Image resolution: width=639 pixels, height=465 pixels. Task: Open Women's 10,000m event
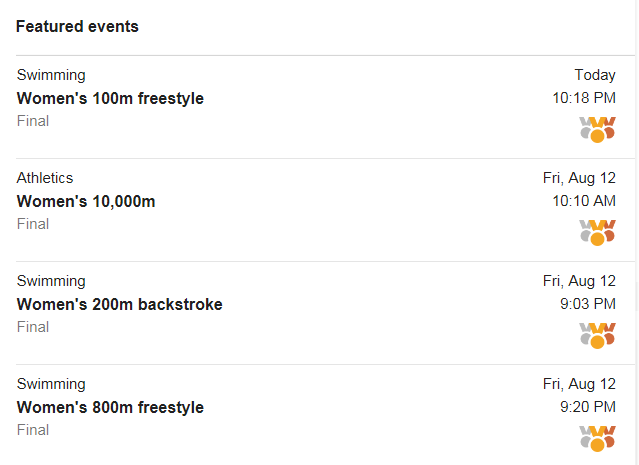point(86,202)
